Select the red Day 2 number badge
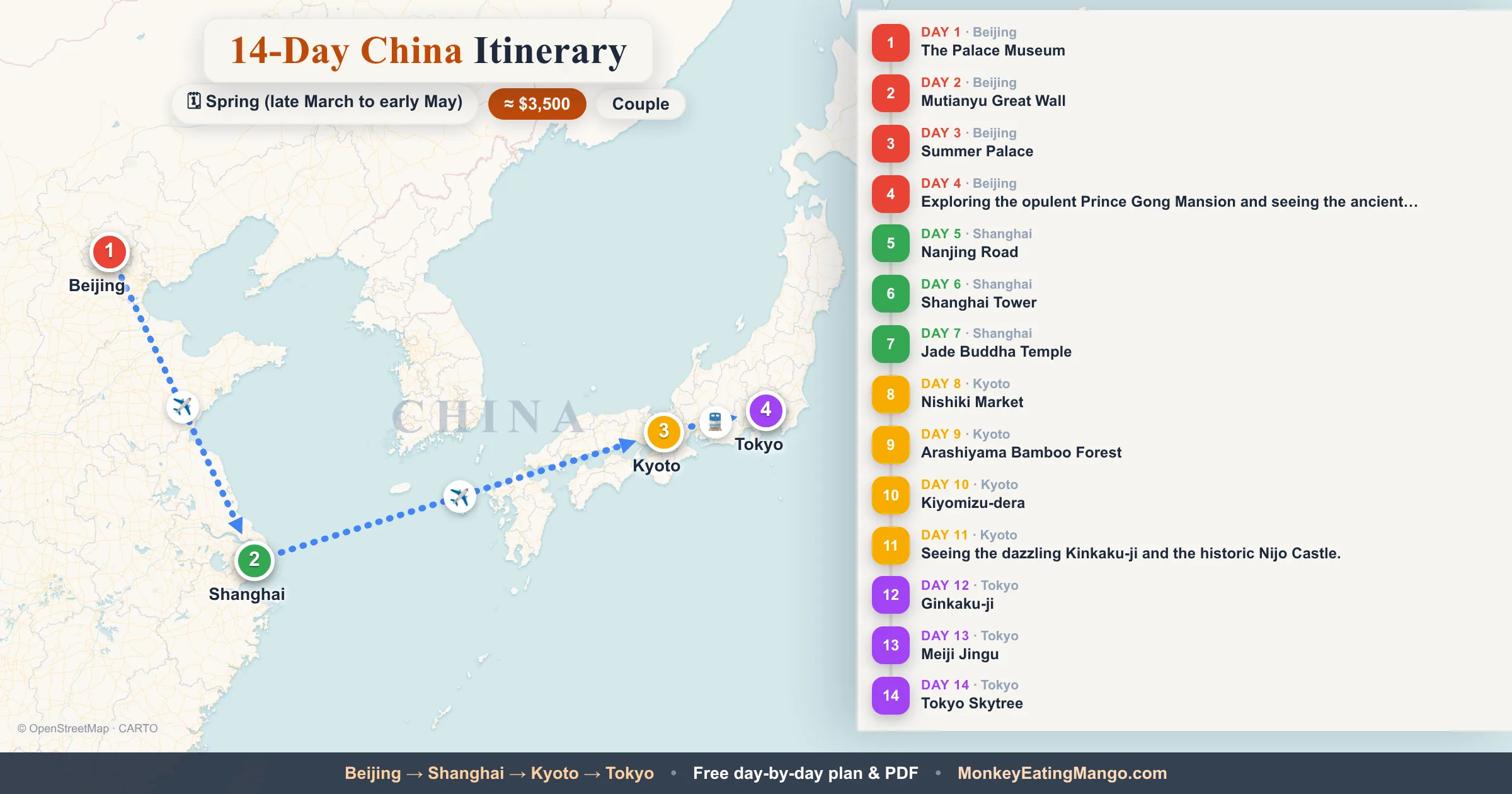This screenshot has height=794, width=1512. click(x=890, y=93)
